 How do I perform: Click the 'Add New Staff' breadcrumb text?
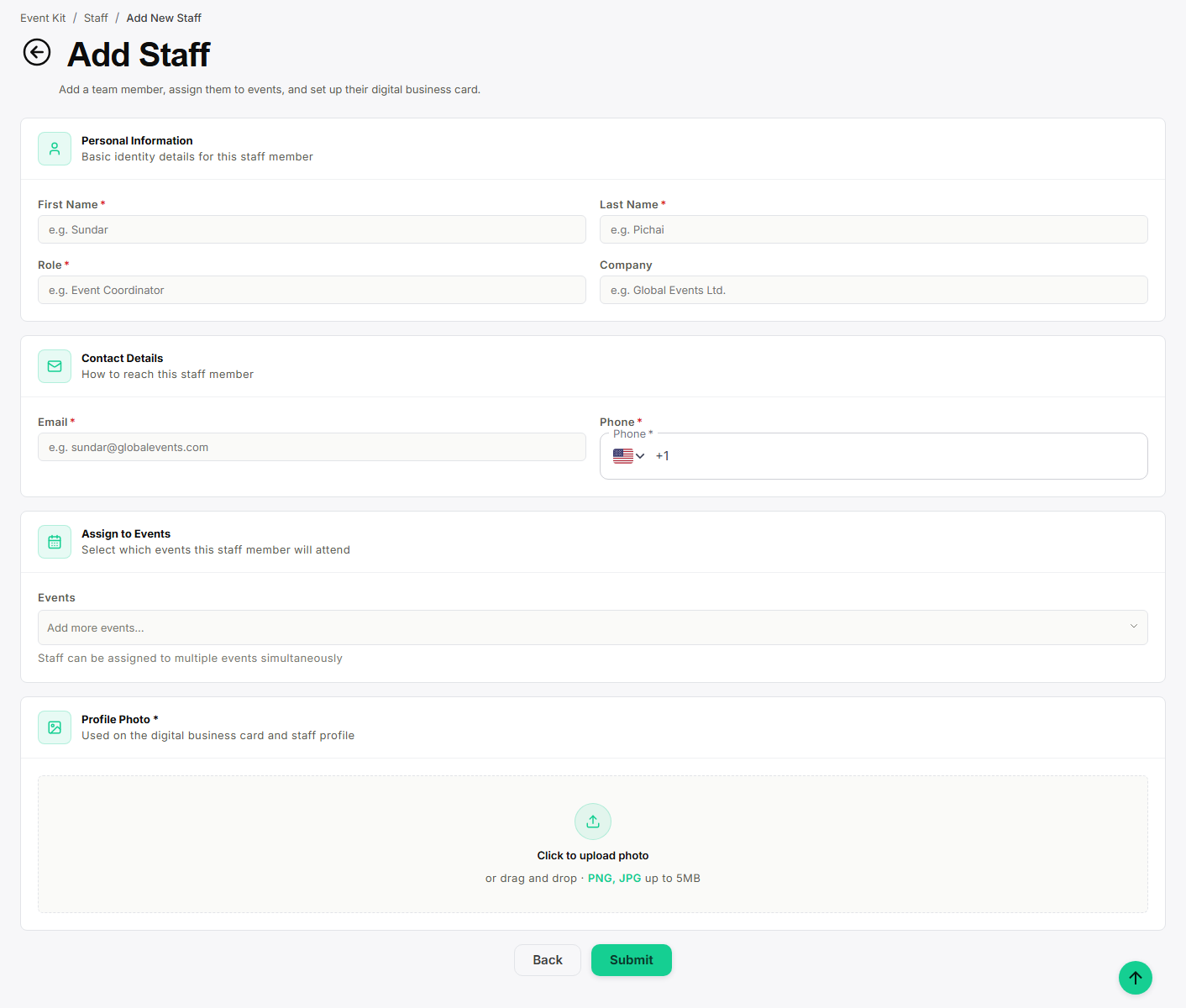click(x=164, y=18)
